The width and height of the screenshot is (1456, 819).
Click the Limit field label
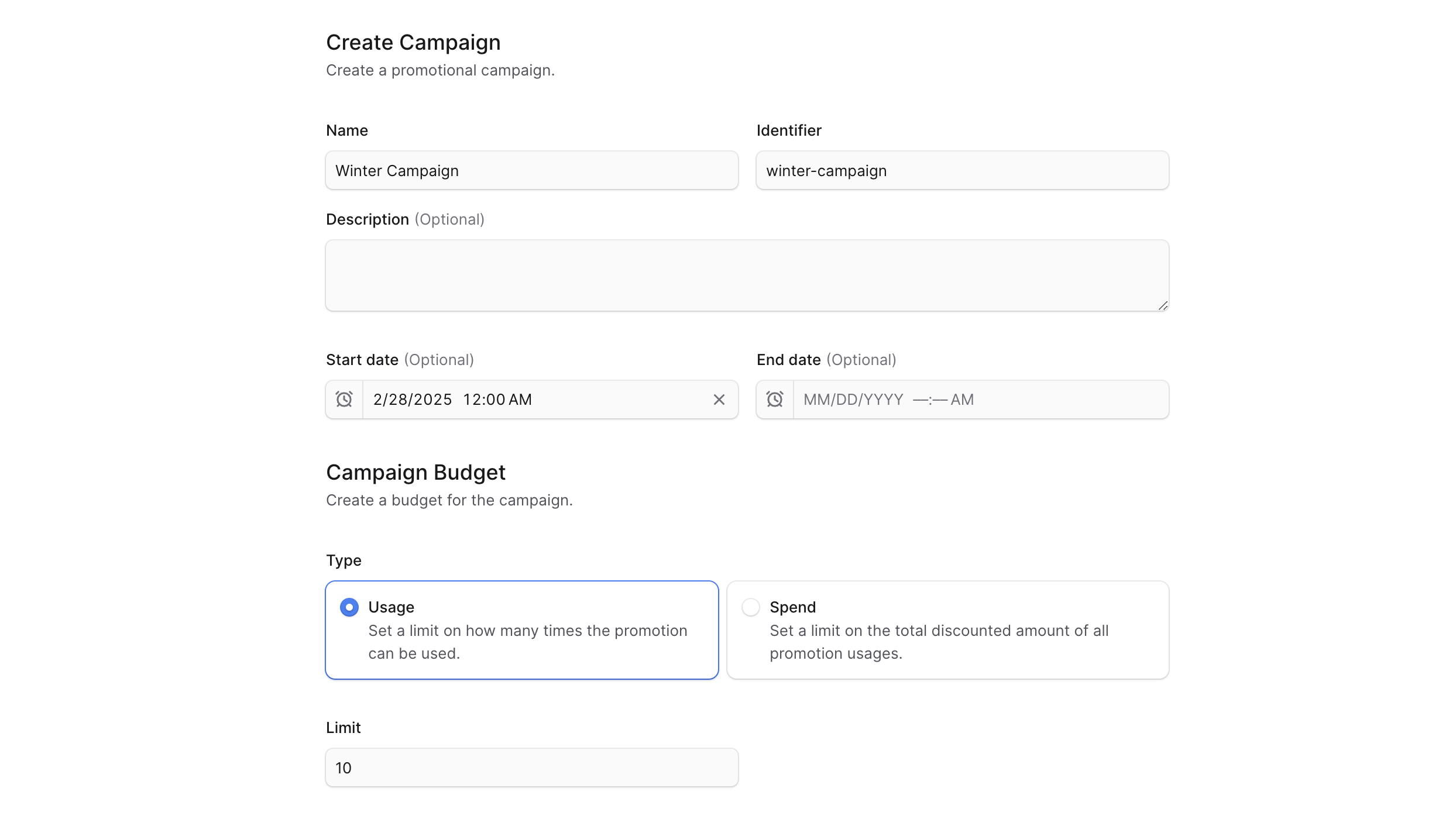[344, 728]
